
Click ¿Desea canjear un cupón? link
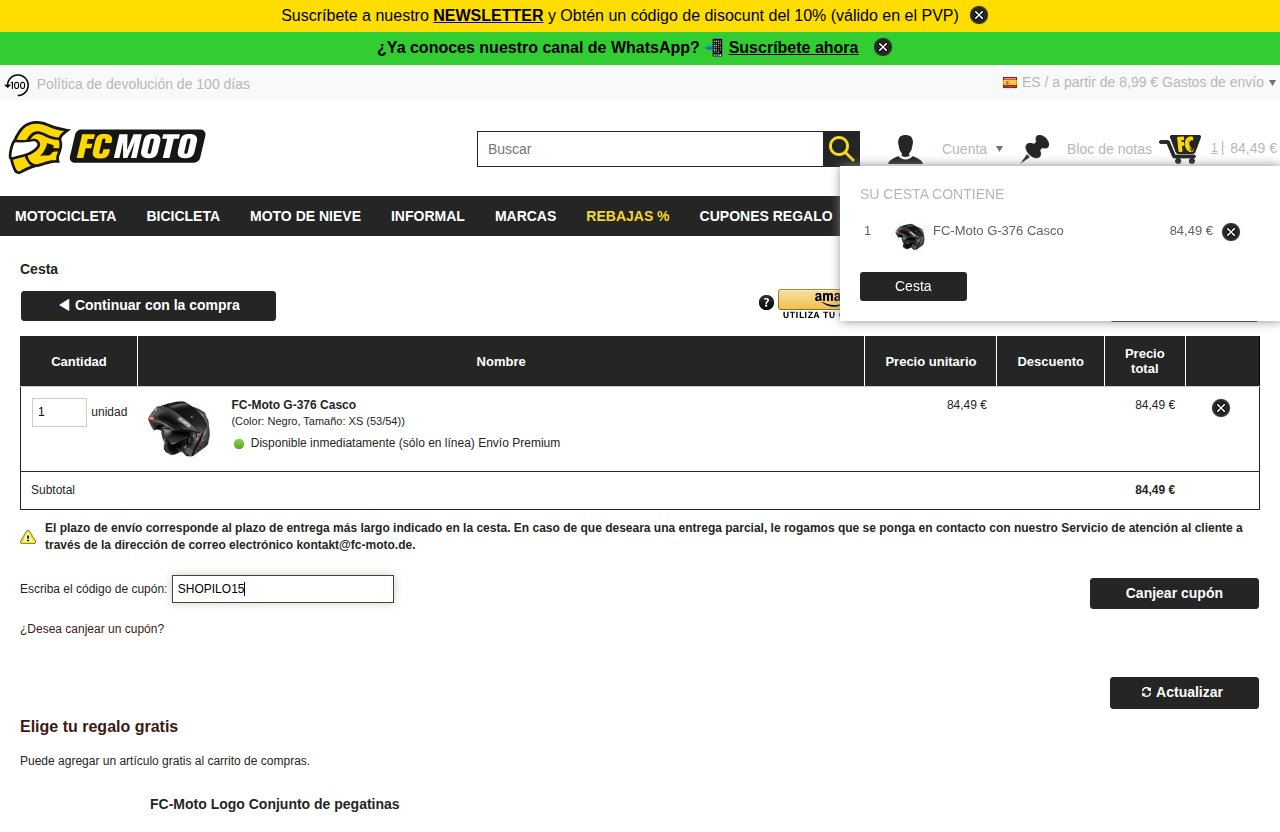tap(92, 629)
